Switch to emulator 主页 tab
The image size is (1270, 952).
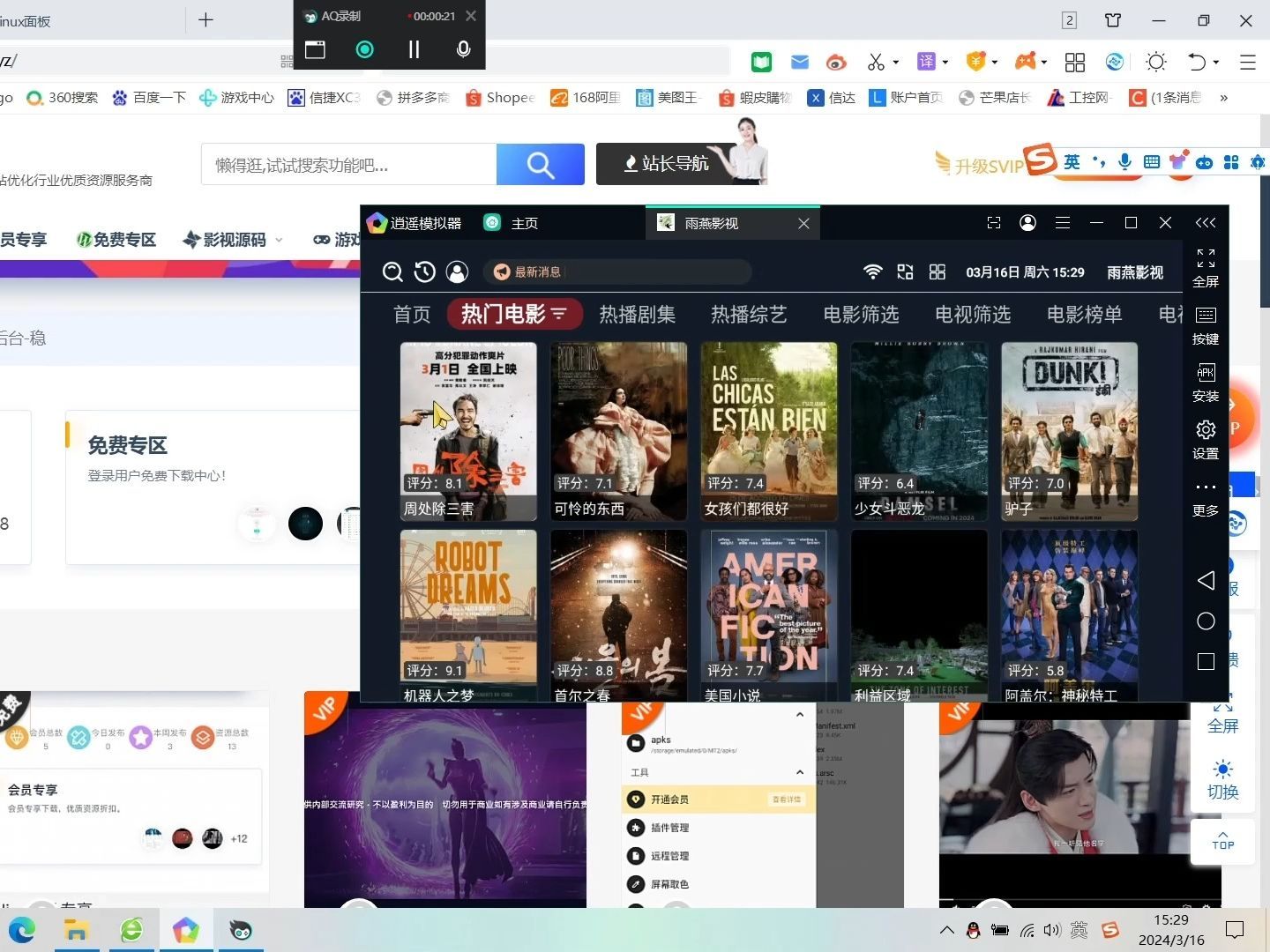coord(512,223)
